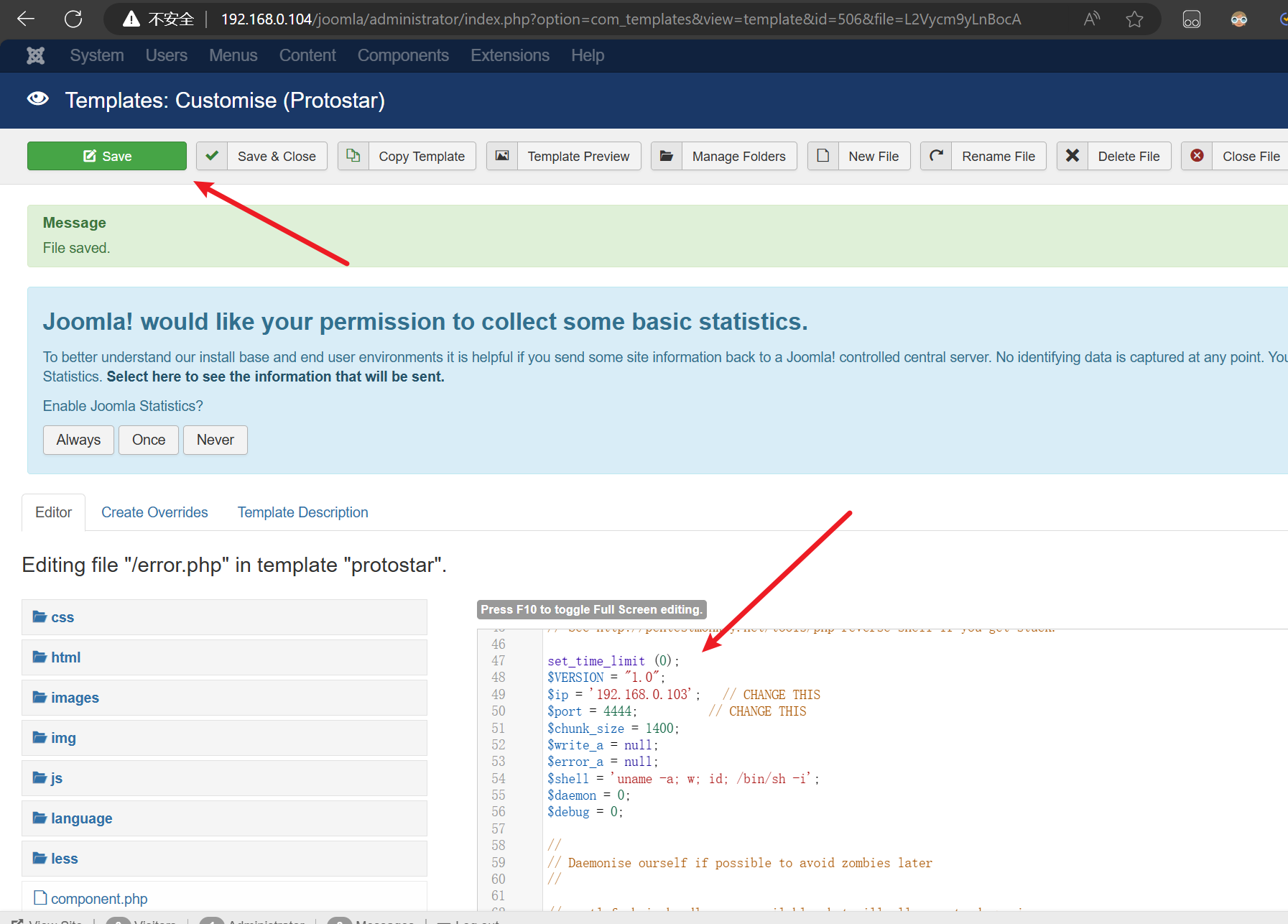The image size is (1288, 924).
Task: Click the $shell line in the code editor
Action: pos(683,779)
